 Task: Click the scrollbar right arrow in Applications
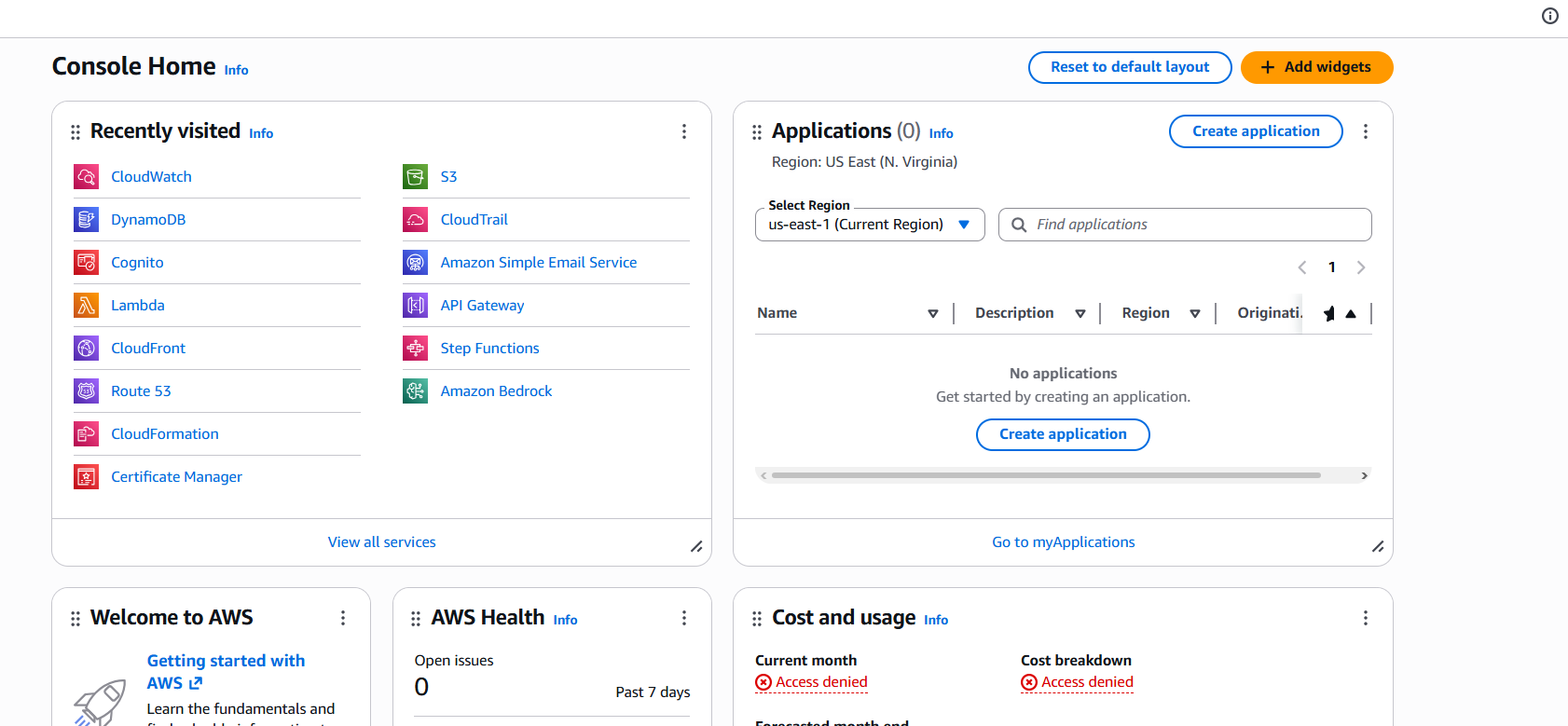click(x=1364, y=475)
